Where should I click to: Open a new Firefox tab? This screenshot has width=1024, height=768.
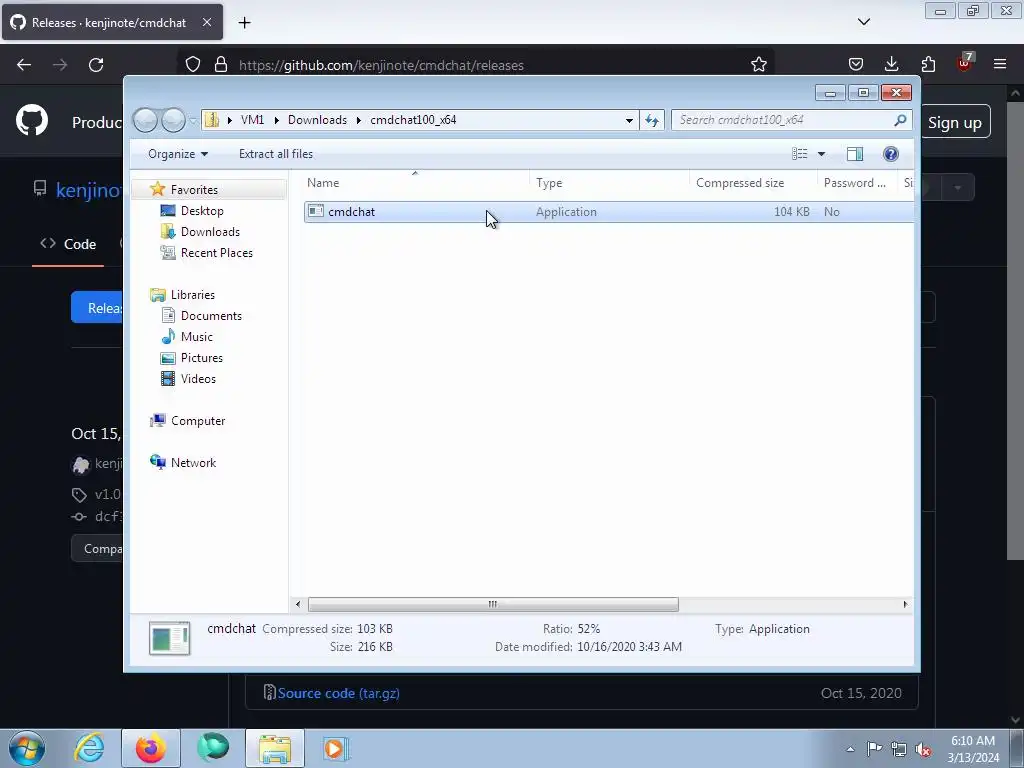tap(244, 23)
